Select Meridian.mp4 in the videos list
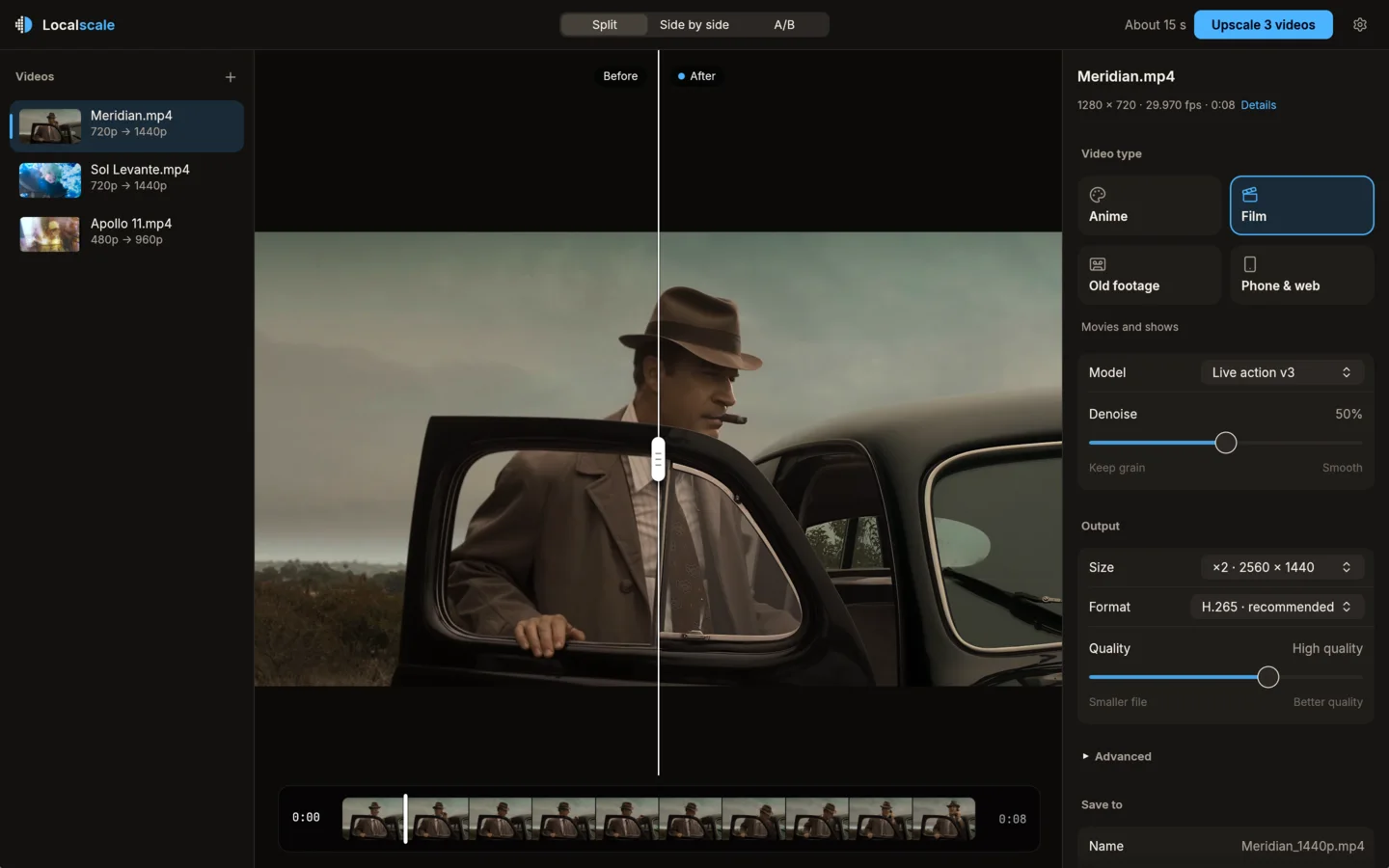Screen dimensions: 1389x868 (x=127, y=125)
